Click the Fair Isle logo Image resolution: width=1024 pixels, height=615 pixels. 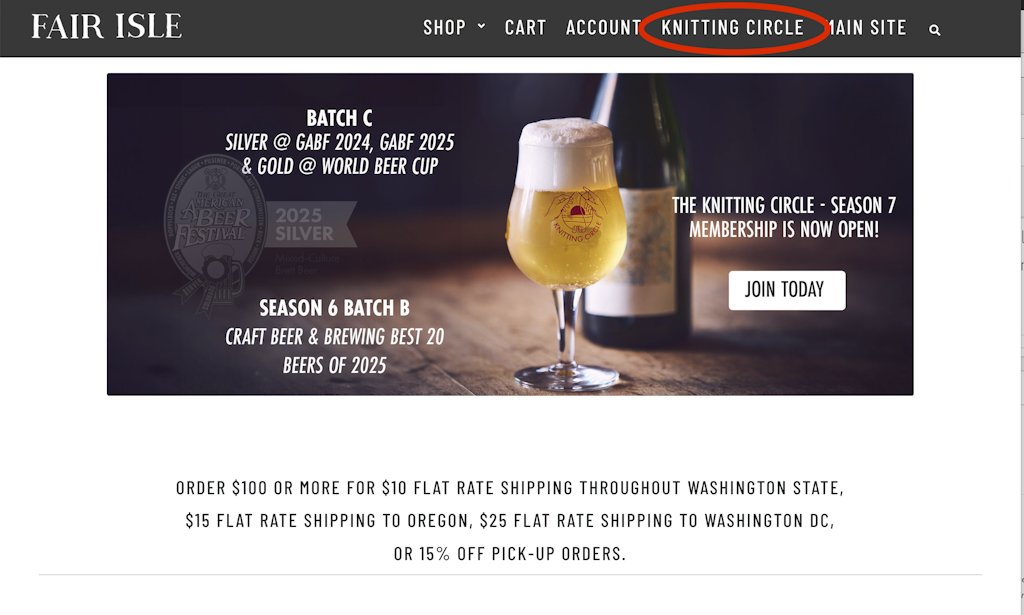point(106,27)
